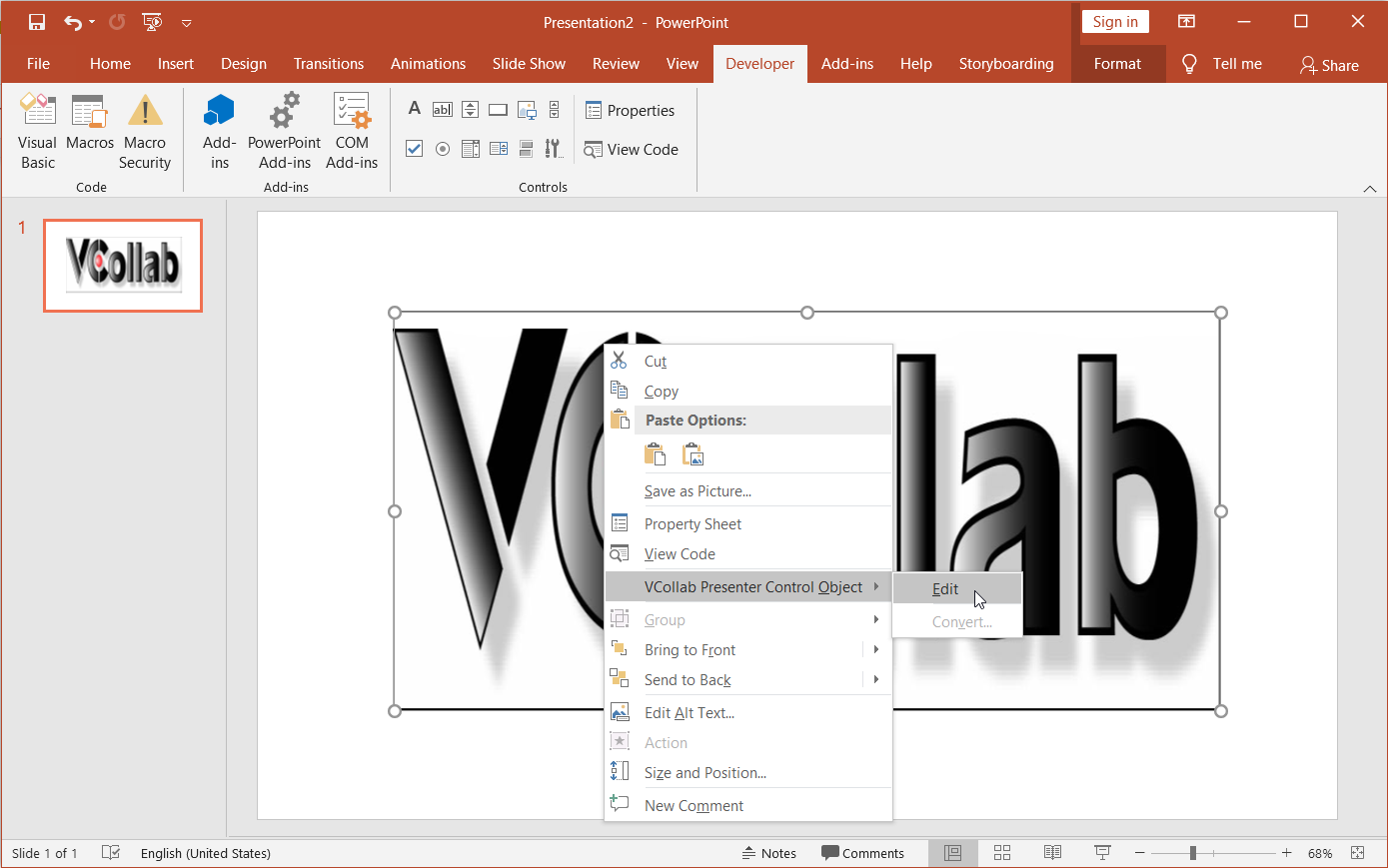Collapse the ribbon
This screenshot has height=868, width=1388.
1369,189
